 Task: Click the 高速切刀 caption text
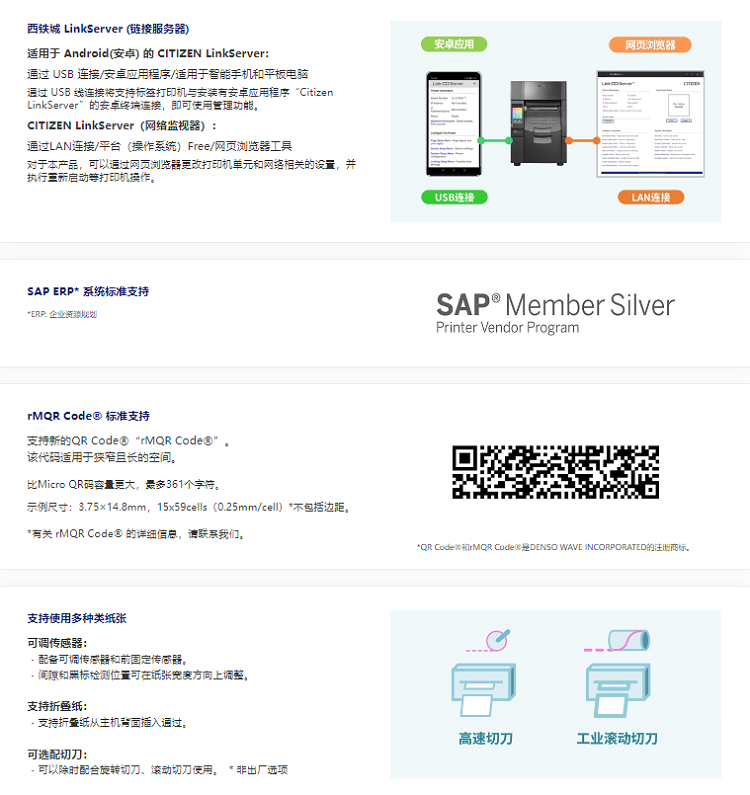coord(486,739)
